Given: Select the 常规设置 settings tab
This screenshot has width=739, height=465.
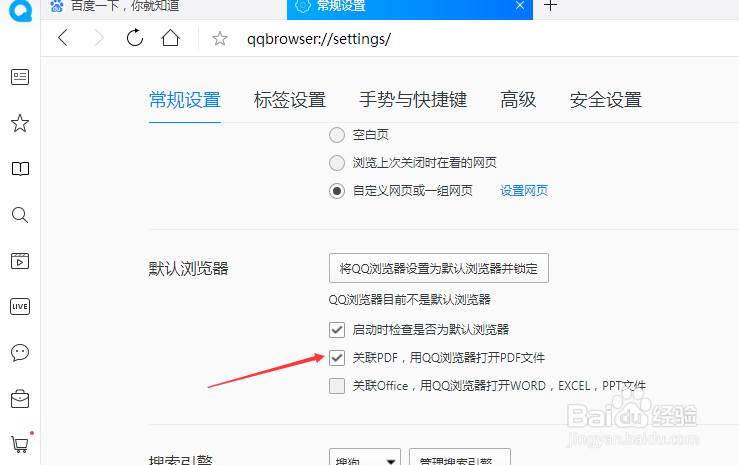Looking at the screenshot, I should coord(185,100).
